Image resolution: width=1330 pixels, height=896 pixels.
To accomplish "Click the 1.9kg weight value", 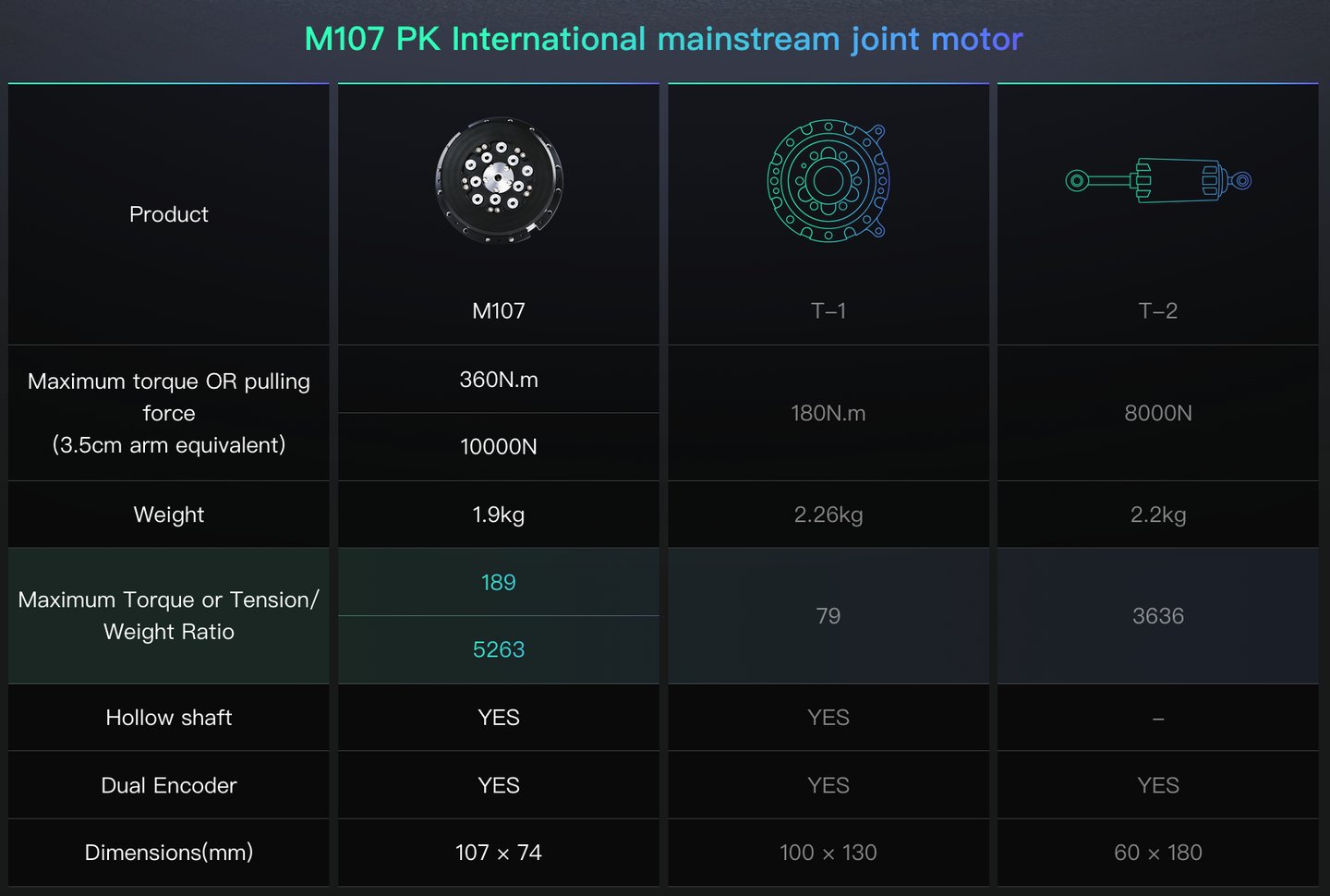I will [x=499, y=515].
